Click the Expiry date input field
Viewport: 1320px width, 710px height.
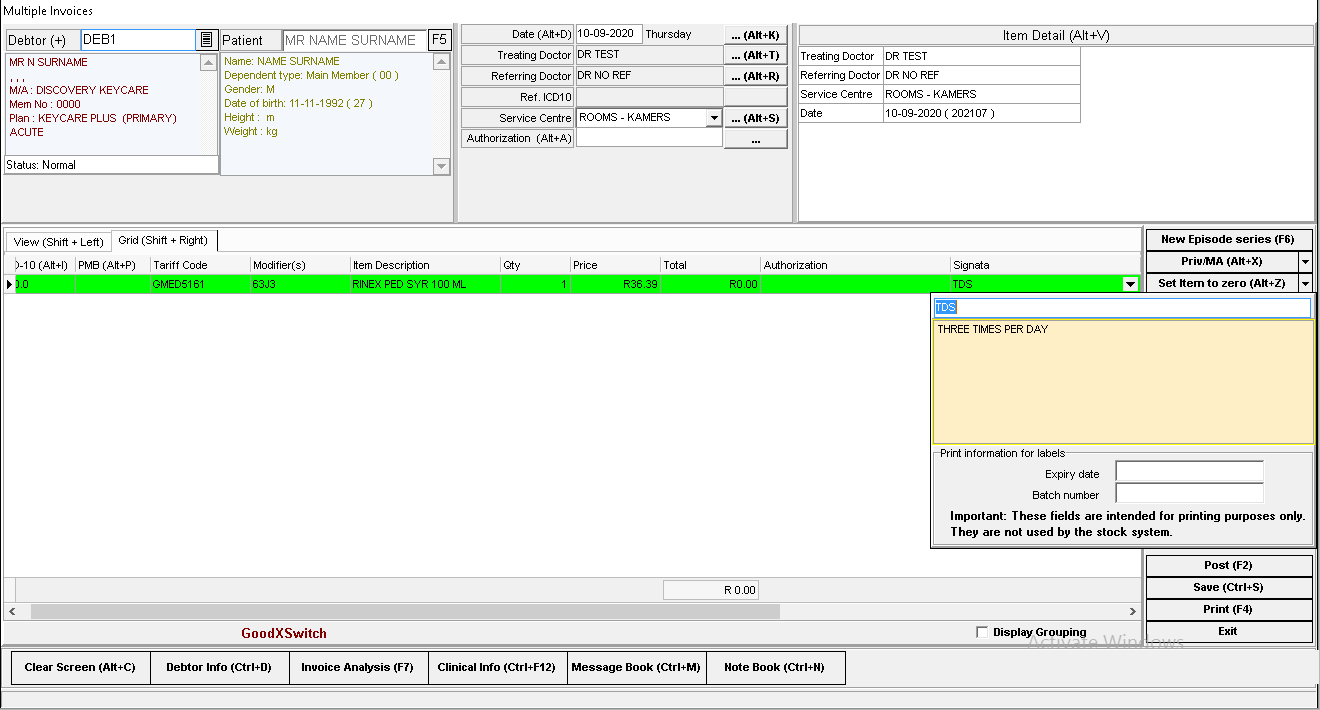pyautogui.click(x=1189, y=472)
